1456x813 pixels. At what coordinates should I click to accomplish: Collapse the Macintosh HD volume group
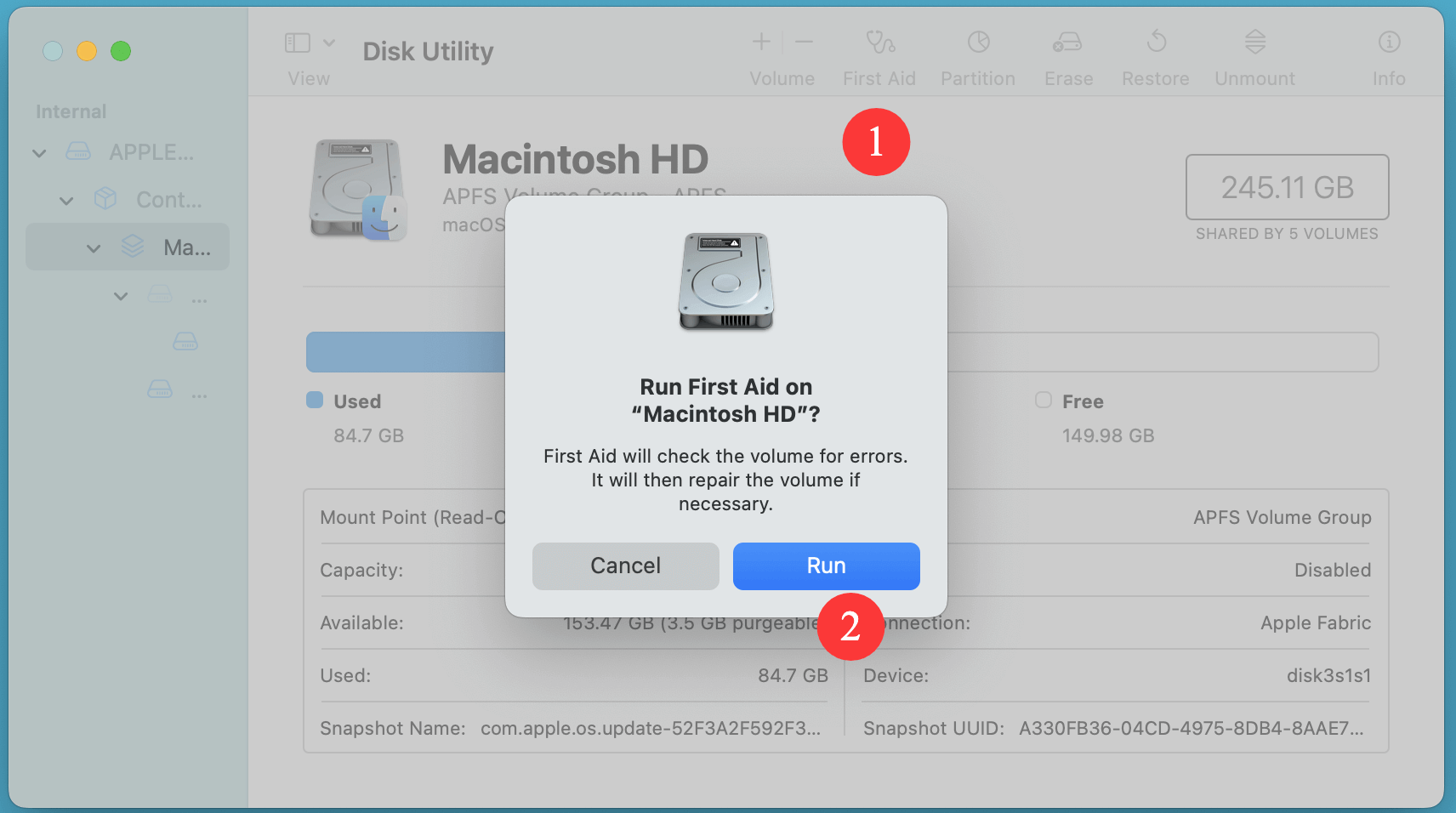(94, 247)
